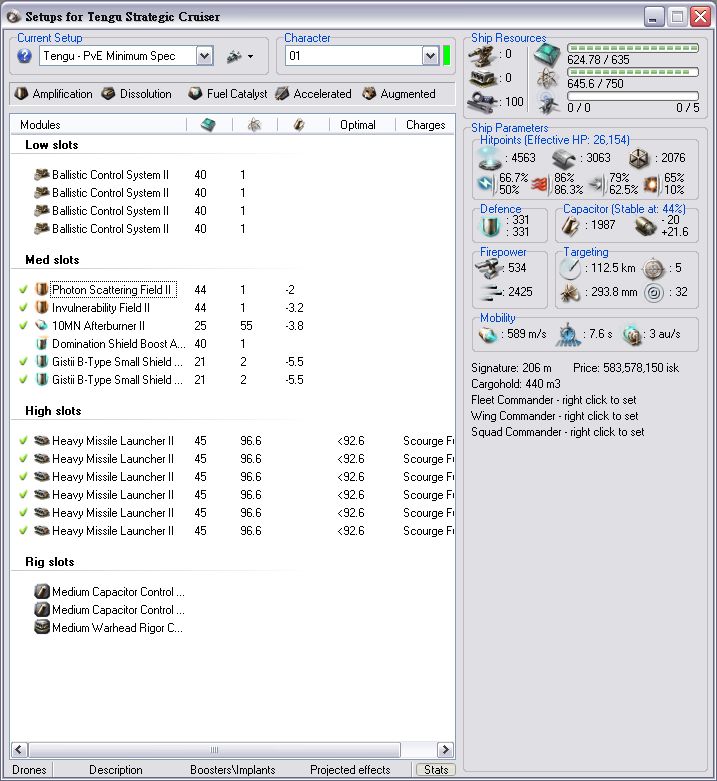The height and width of the screenshot is (781, 717).
Task: Click the structure hitpoints icon
Action: click(x=639, y=158)
